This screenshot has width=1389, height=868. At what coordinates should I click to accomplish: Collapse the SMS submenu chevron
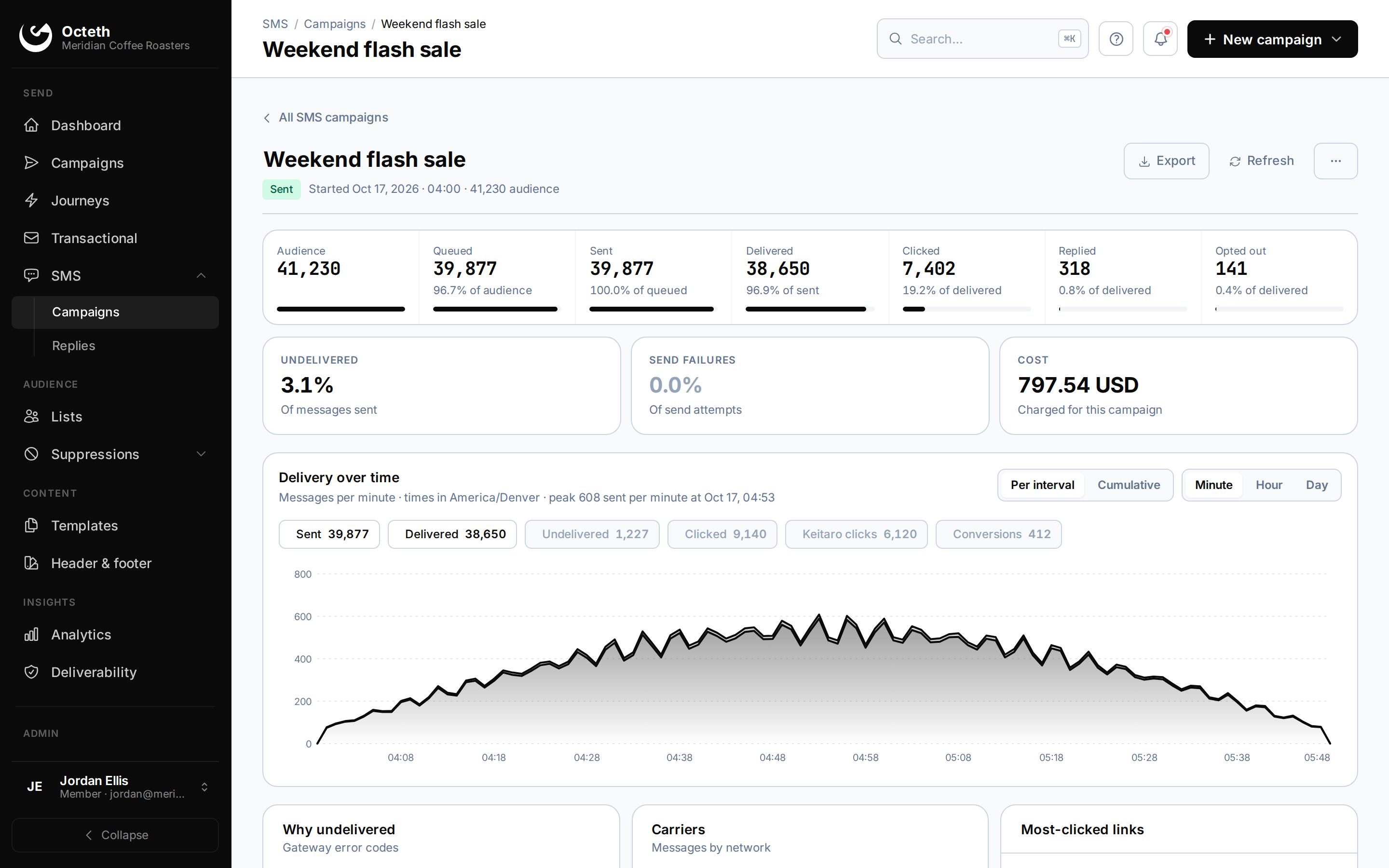201,275
